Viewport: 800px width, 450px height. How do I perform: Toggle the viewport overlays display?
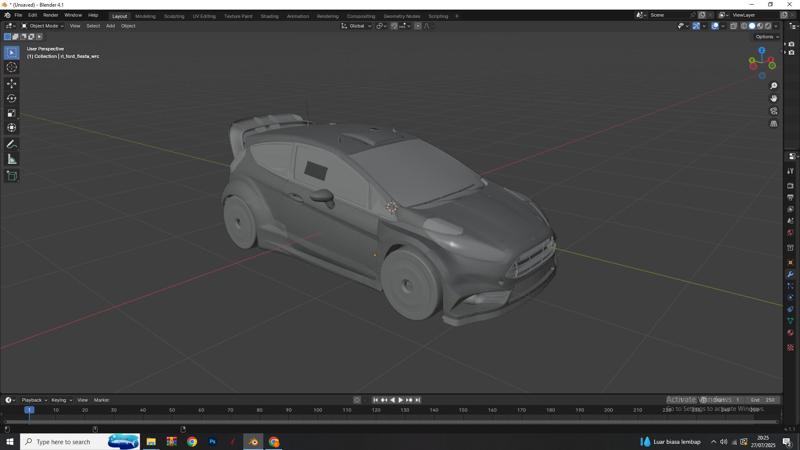coord(715,26)
